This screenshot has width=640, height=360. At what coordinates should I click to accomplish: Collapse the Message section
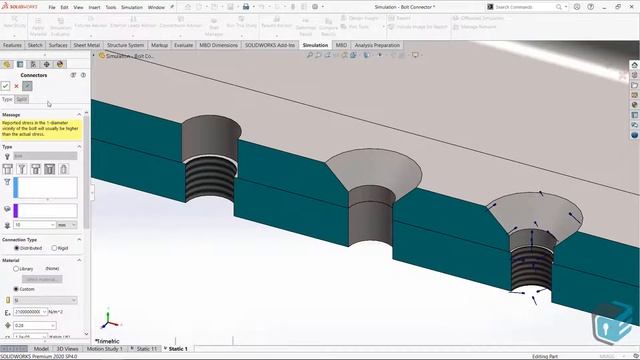79,115
